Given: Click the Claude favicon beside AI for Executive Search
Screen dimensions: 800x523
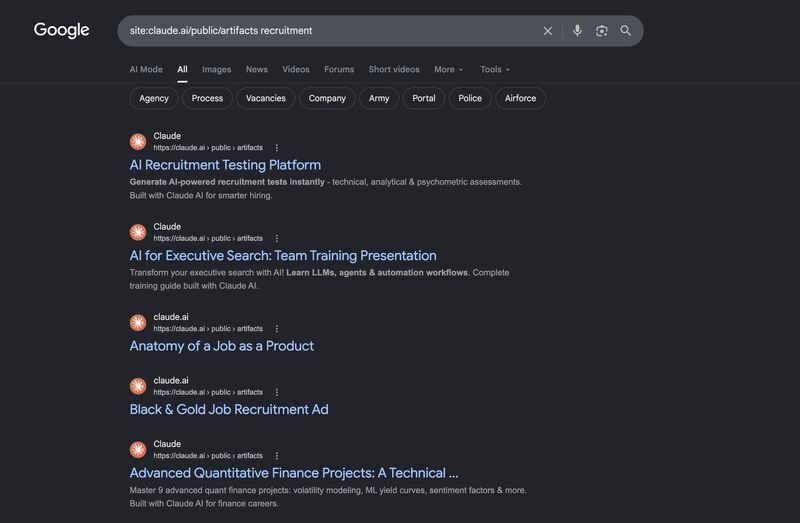Looking at the screenshot, I should point(138,232).
